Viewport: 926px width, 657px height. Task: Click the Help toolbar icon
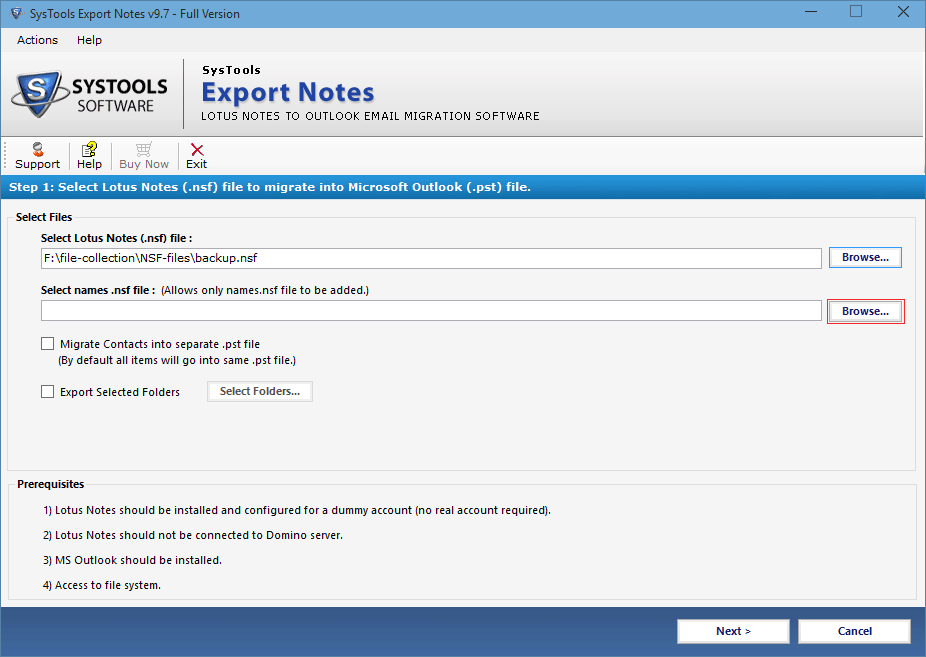(89, 149)
